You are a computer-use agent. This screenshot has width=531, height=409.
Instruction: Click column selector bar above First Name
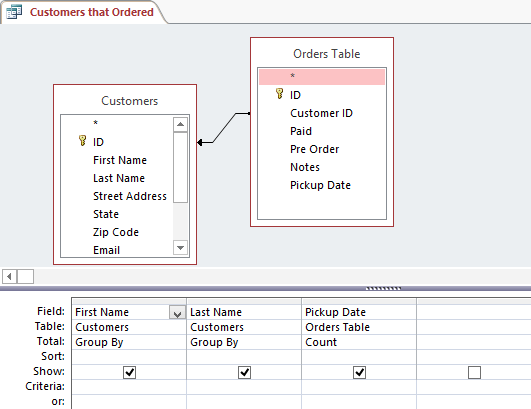[x=129, y=301]
